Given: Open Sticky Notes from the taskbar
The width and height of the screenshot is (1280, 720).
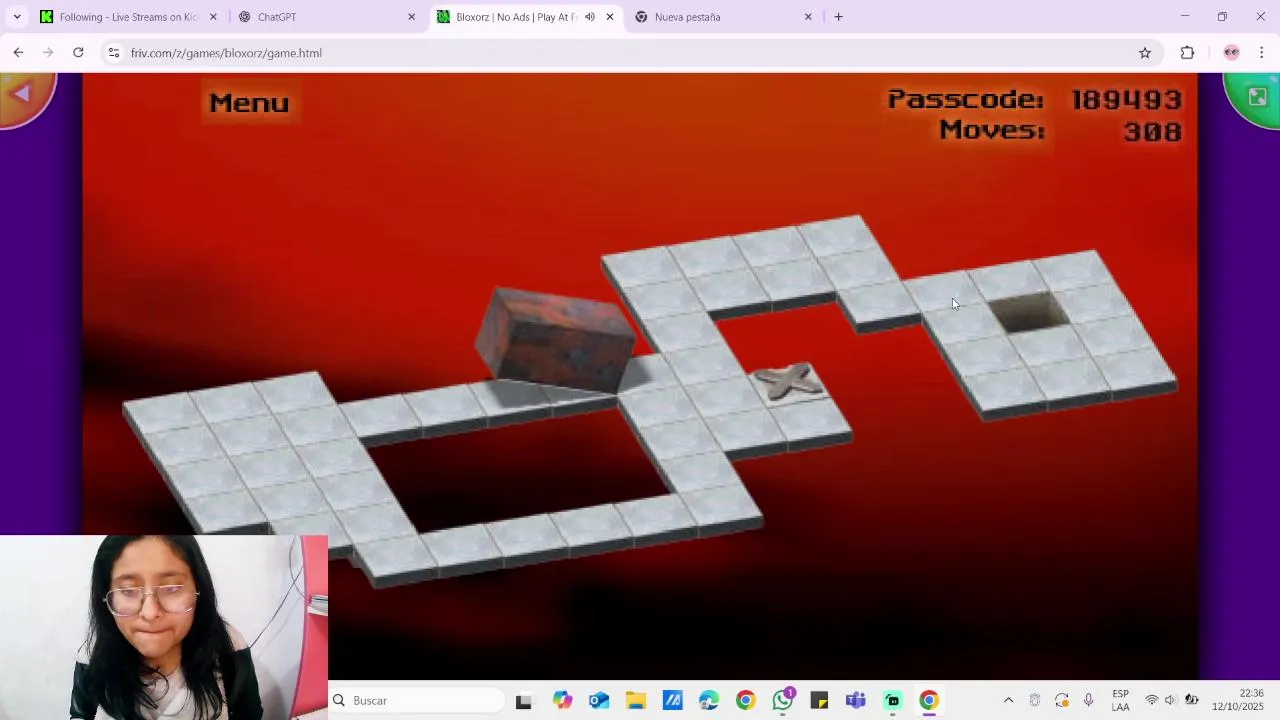Looking at the screenshot, I should (819, 701).
